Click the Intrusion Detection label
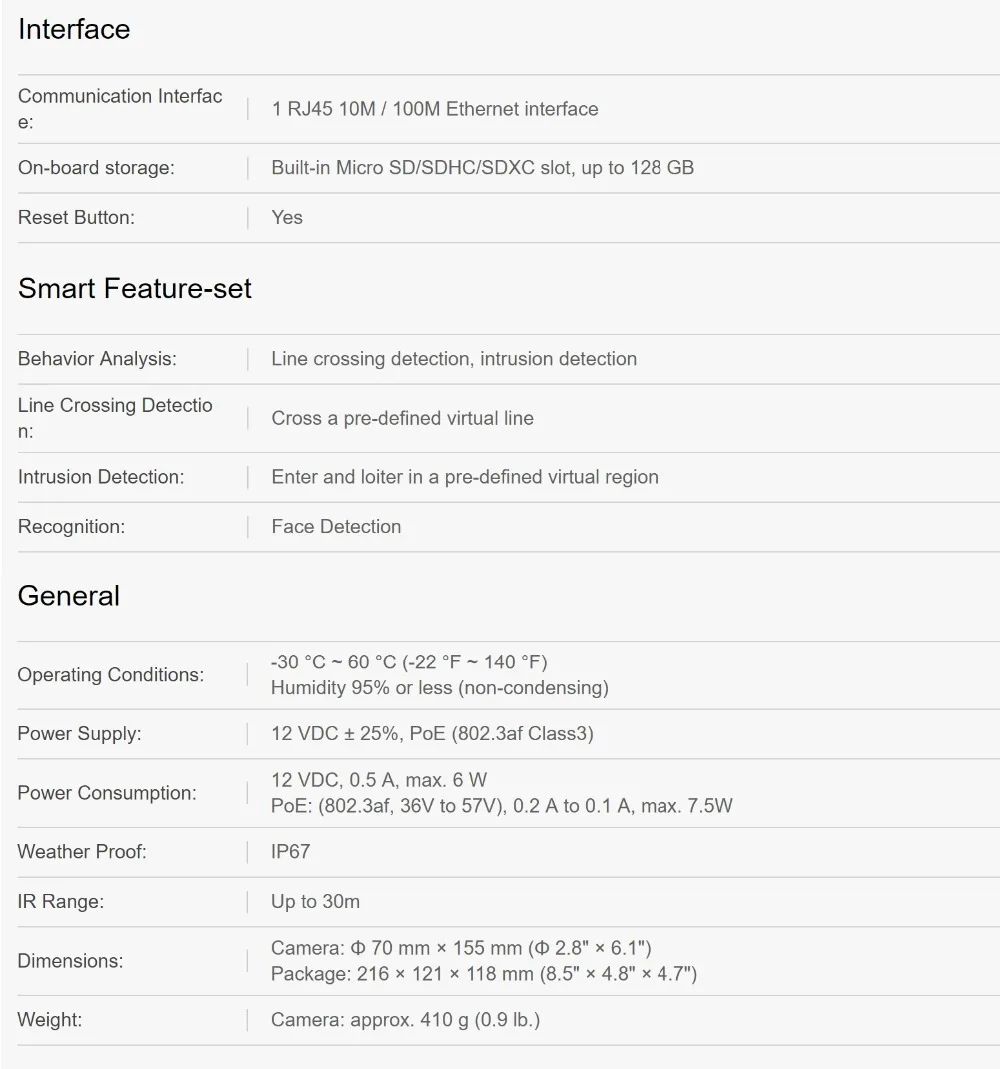This screenshot has height=1069, width=1000. point(101,477)
